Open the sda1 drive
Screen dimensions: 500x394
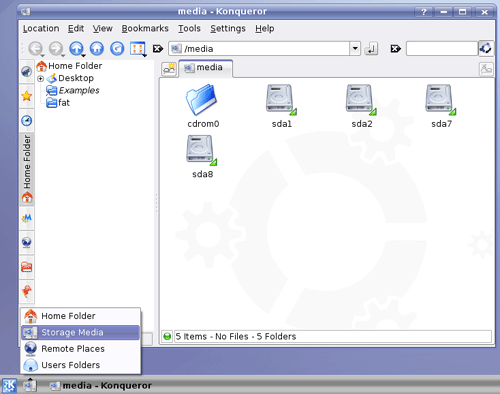tap(282, 106)
